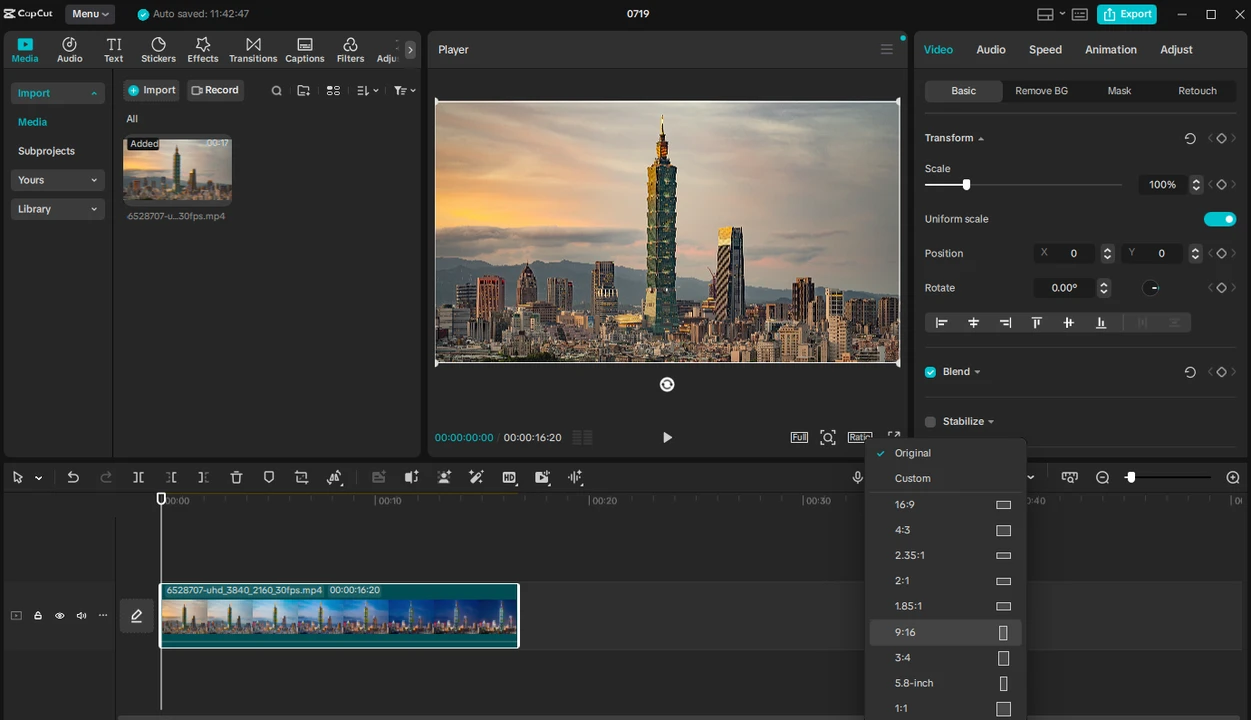Click the Undo icon in timeline toolbar
Image resolution: width=1251 pixels, height=720 pixels.
point(73,478)
